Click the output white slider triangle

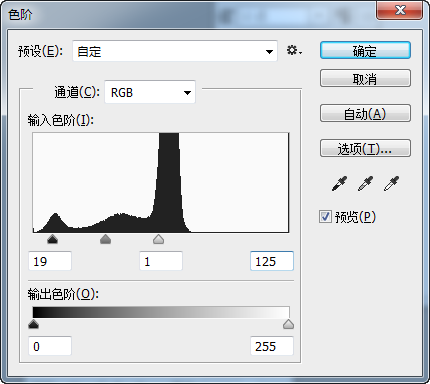point(288,324)
